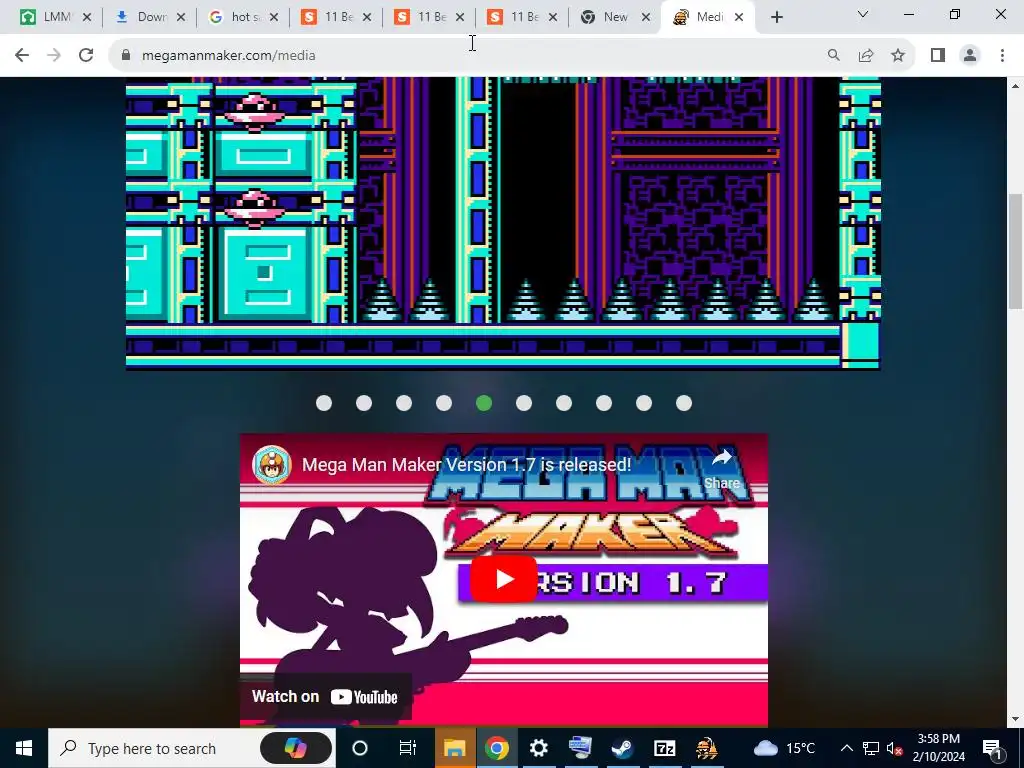Open the Chrome profile avatar
The height and width of the screenshot is (768, 1024).
pyautogui.click(x=970, y=56)
